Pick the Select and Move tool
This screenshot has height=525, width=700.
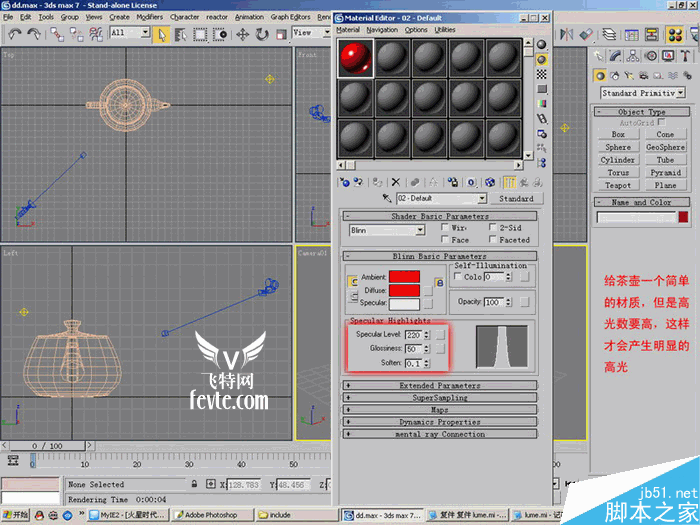coord(242,34)
